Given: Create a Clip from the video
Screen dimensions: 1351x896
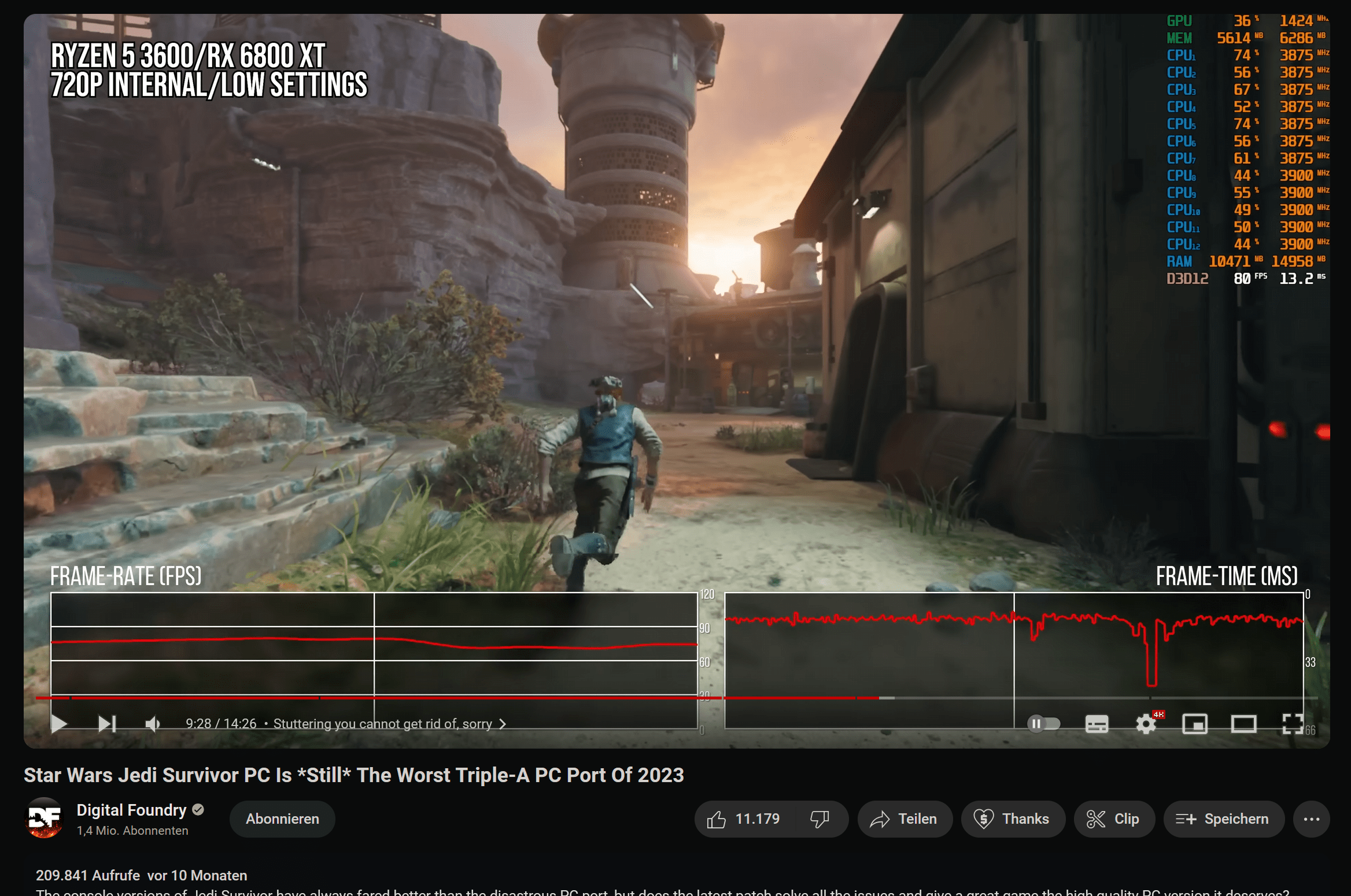Looking at the screenshot, I should (1114, 819).
